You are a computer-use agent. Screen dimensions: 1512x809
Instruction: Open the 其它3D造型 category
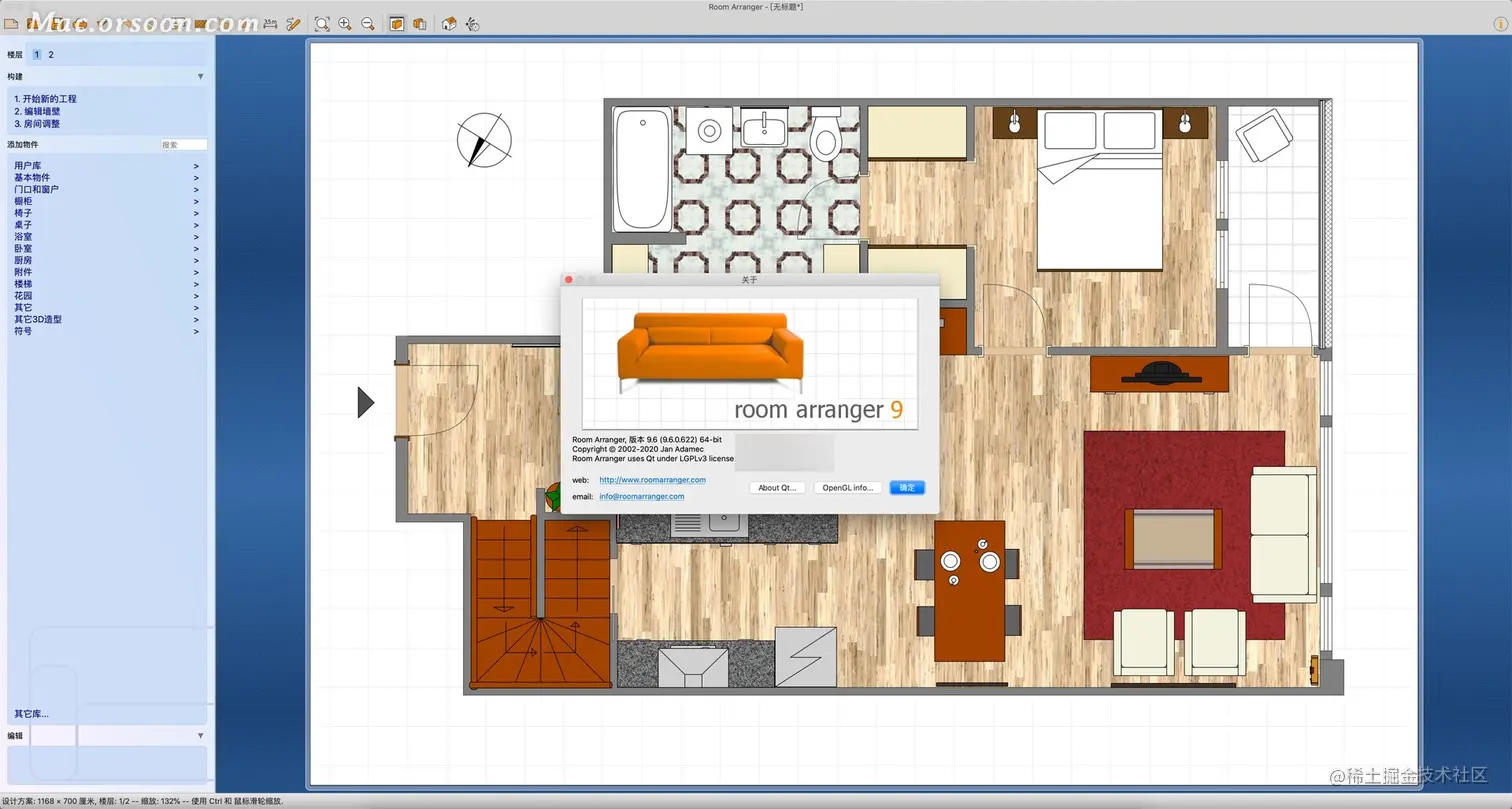(x=105, y=320)
